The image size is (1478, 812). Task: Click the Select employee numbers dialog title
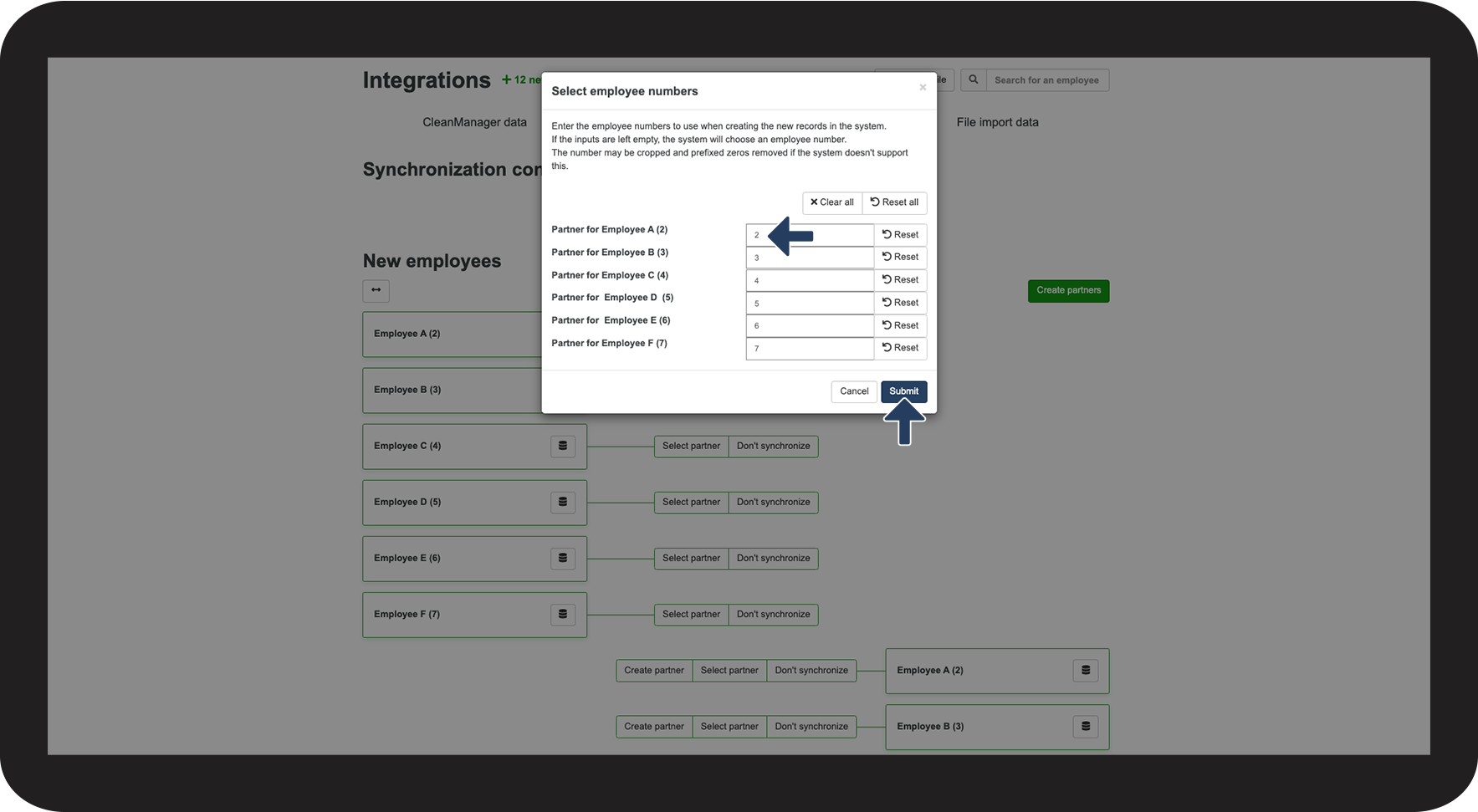click(x=624, y=91)
